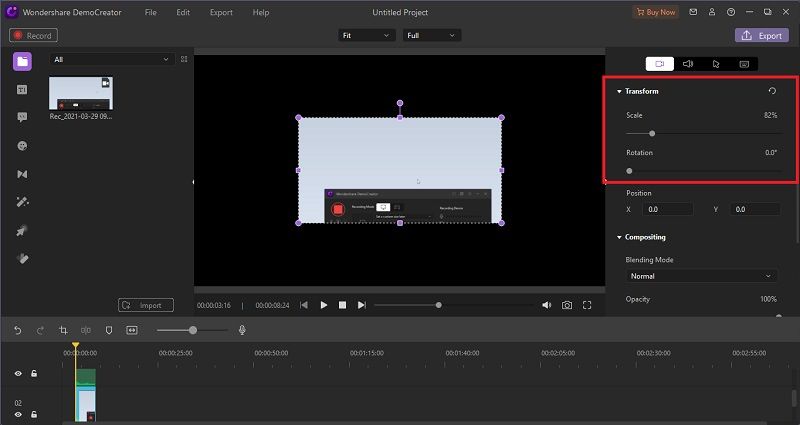
Task: Open the messages envelope icon
Action: click(693, 12)
